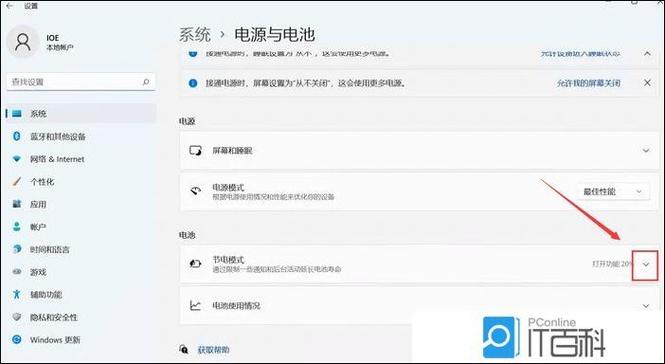The width and height of the screenshot is (665, 364).
Task: Click the 帐户 person icon
Action: coord(17,227)
